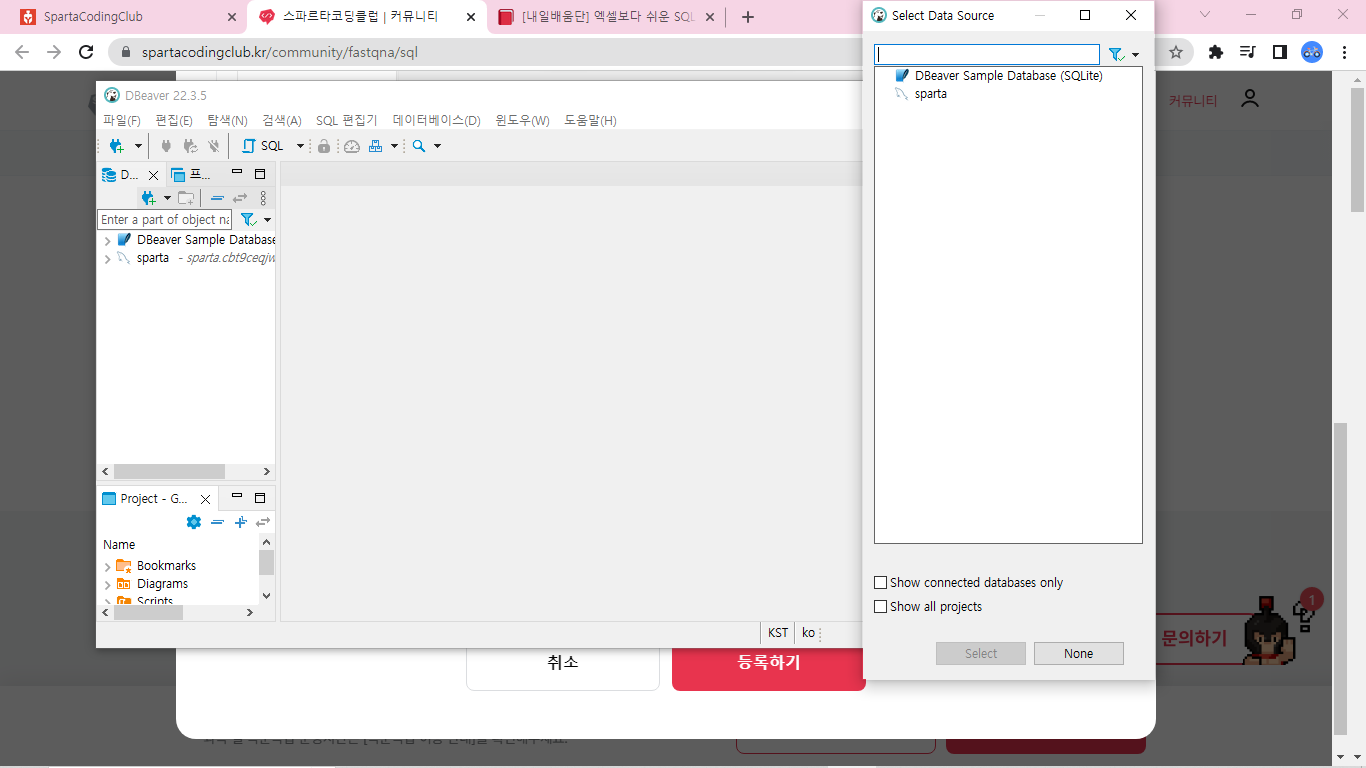Click the Database Navigator object name filter field
This screenshot has height=768, width=1366.
pos(165,220)
